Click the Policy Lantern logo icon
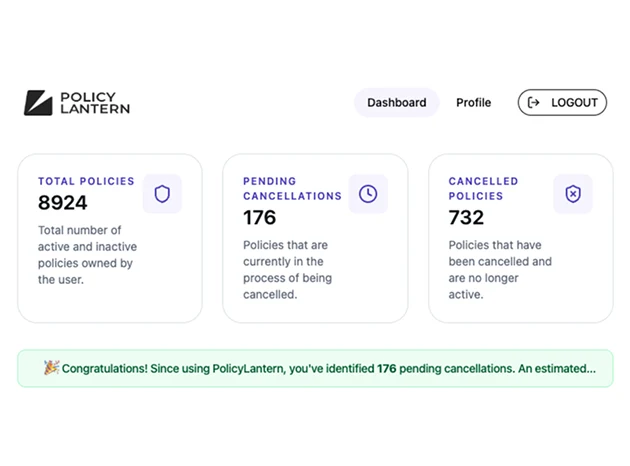 coord(38,103)
